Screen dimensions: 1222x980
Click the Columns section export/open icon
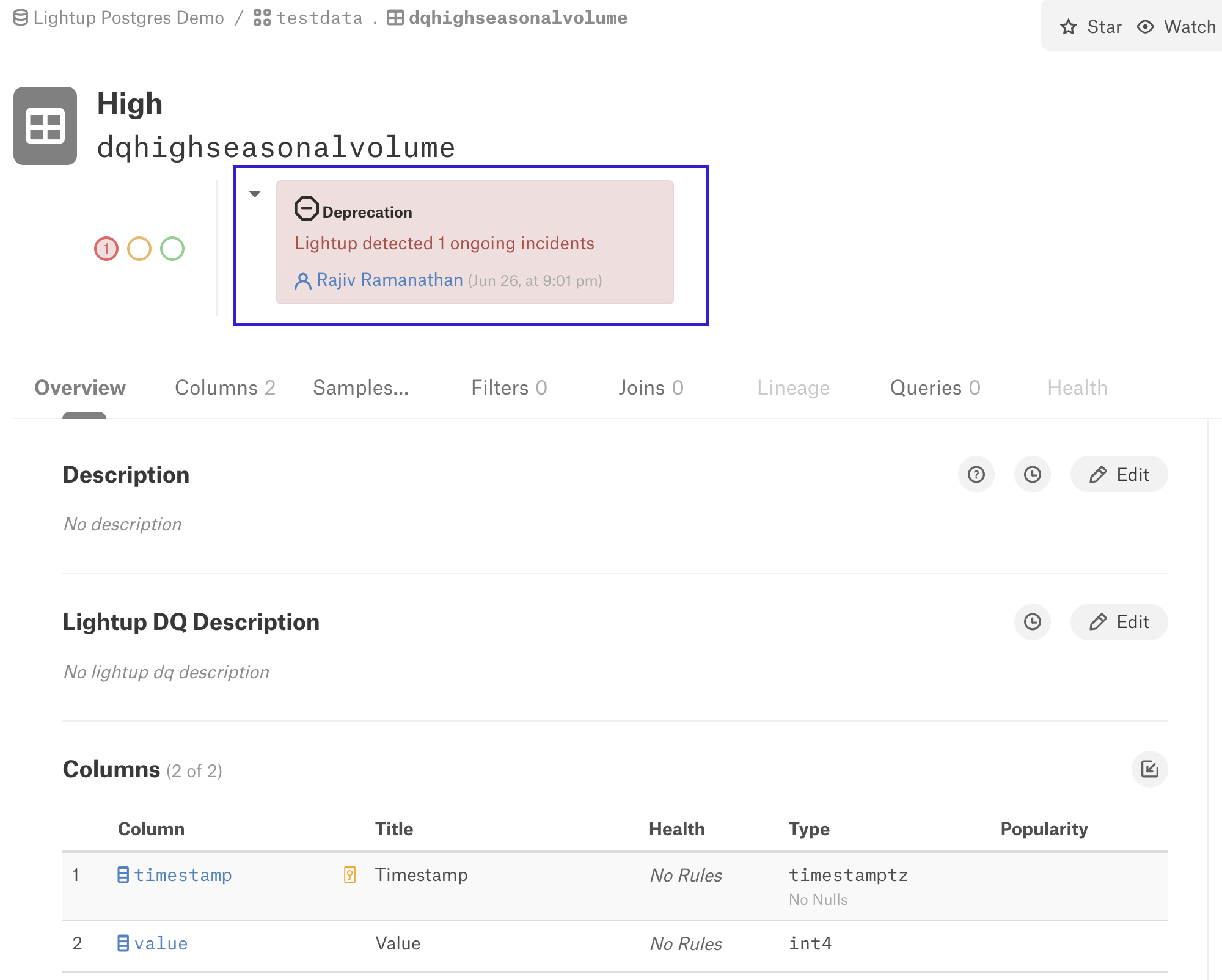click(1149, 769)
